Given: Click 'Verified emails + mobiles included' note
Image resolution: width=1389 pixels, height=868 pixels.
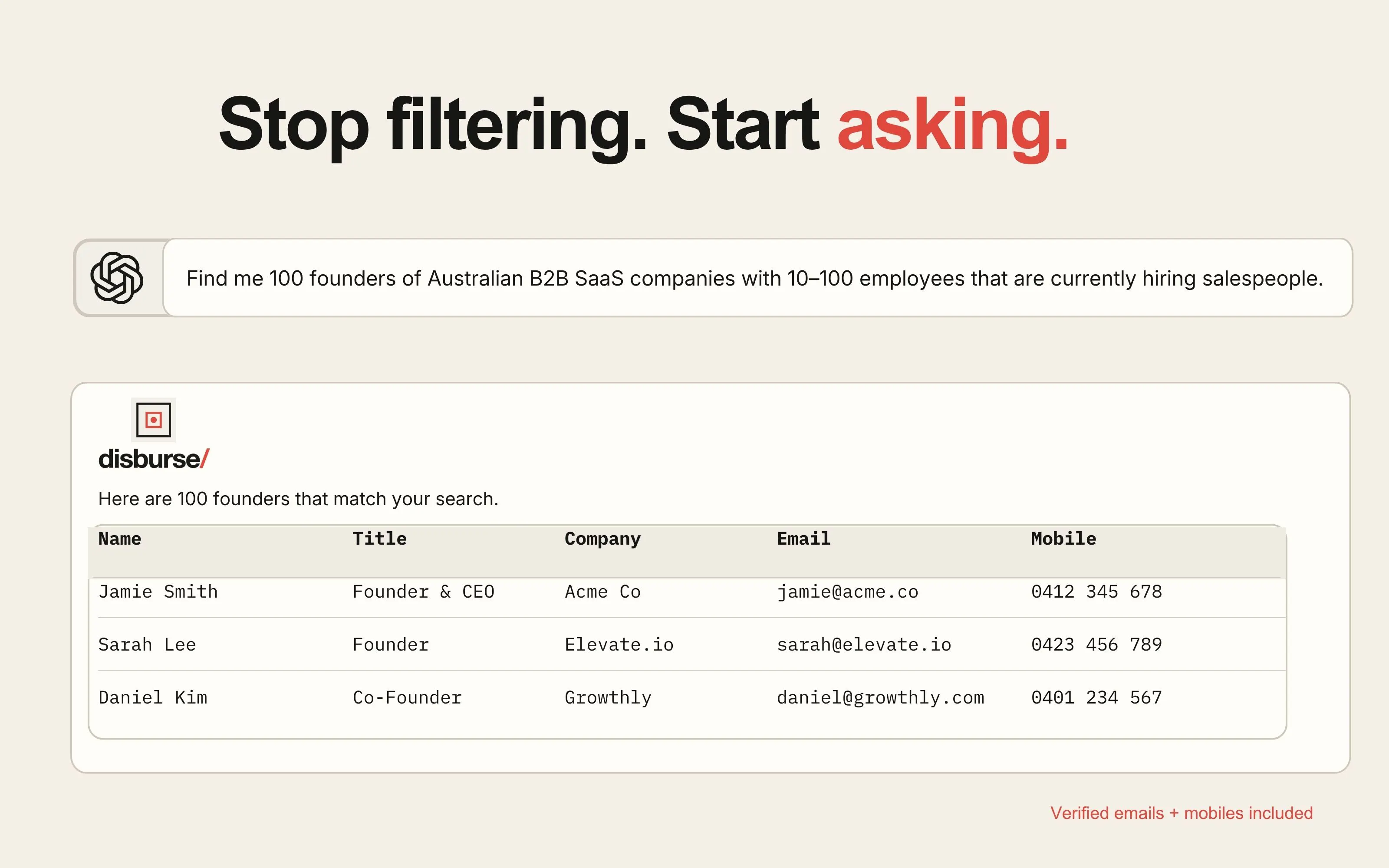Looking at the screenshot, I should (x=1182, y=813).
